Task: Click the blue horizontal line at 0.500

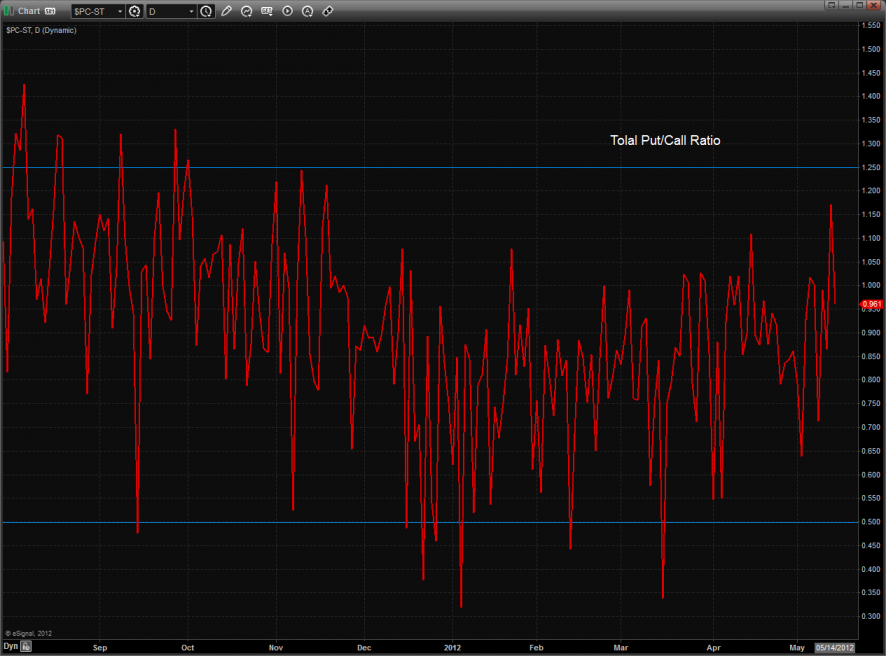Action: pos(300,522)
